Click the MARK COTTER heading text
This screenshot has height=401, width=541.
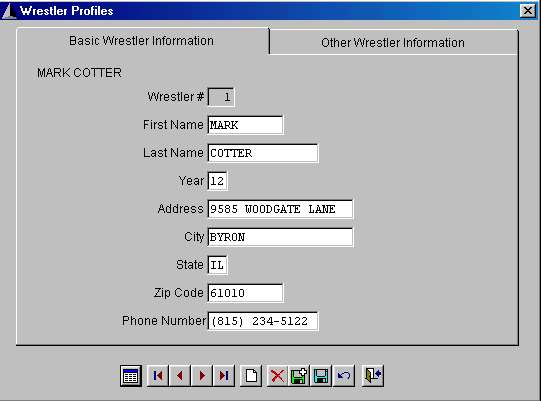(79, 73)
